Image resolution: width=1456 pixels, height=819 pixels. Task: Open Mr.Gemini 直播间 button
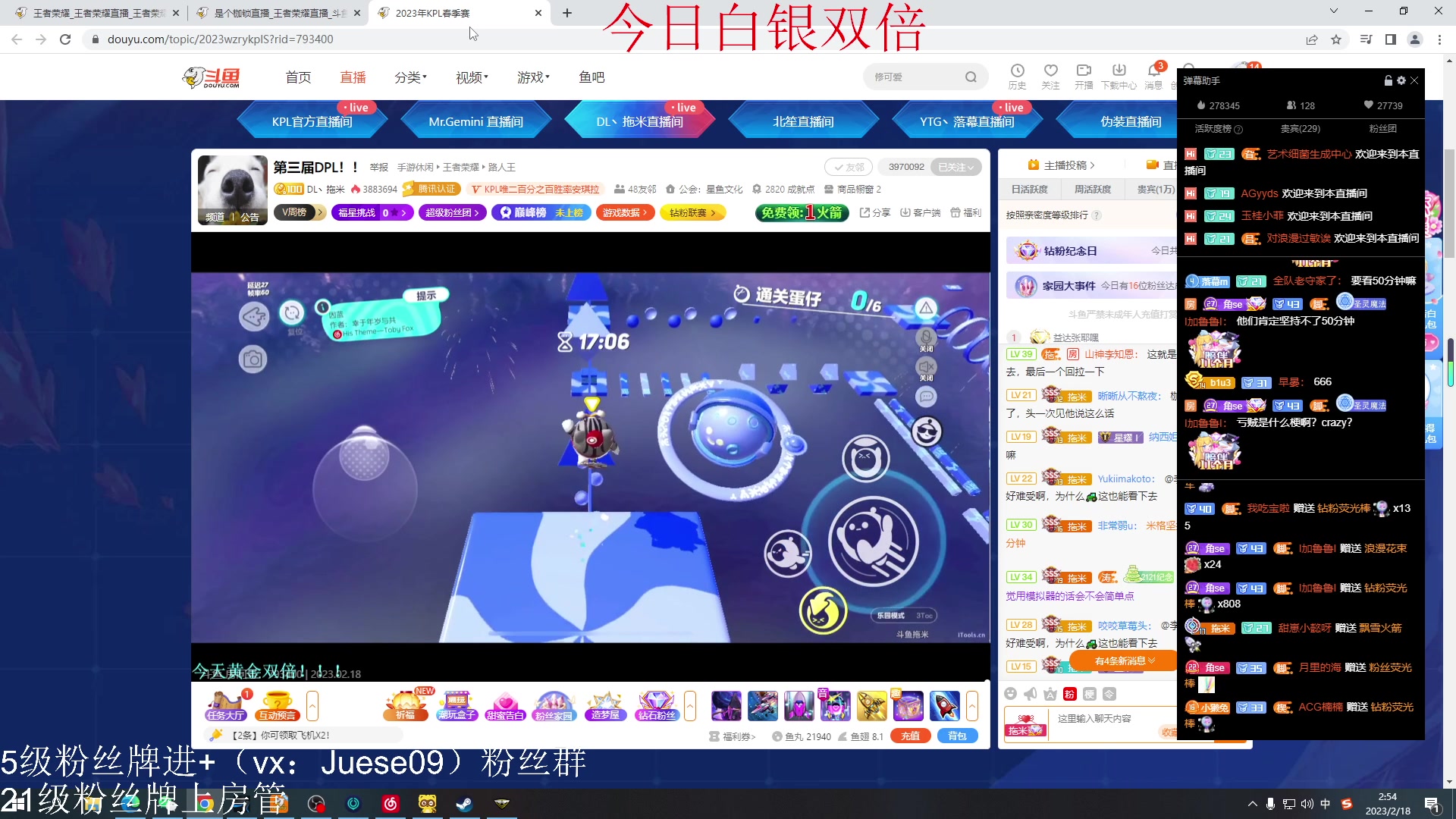pos(476,121)
